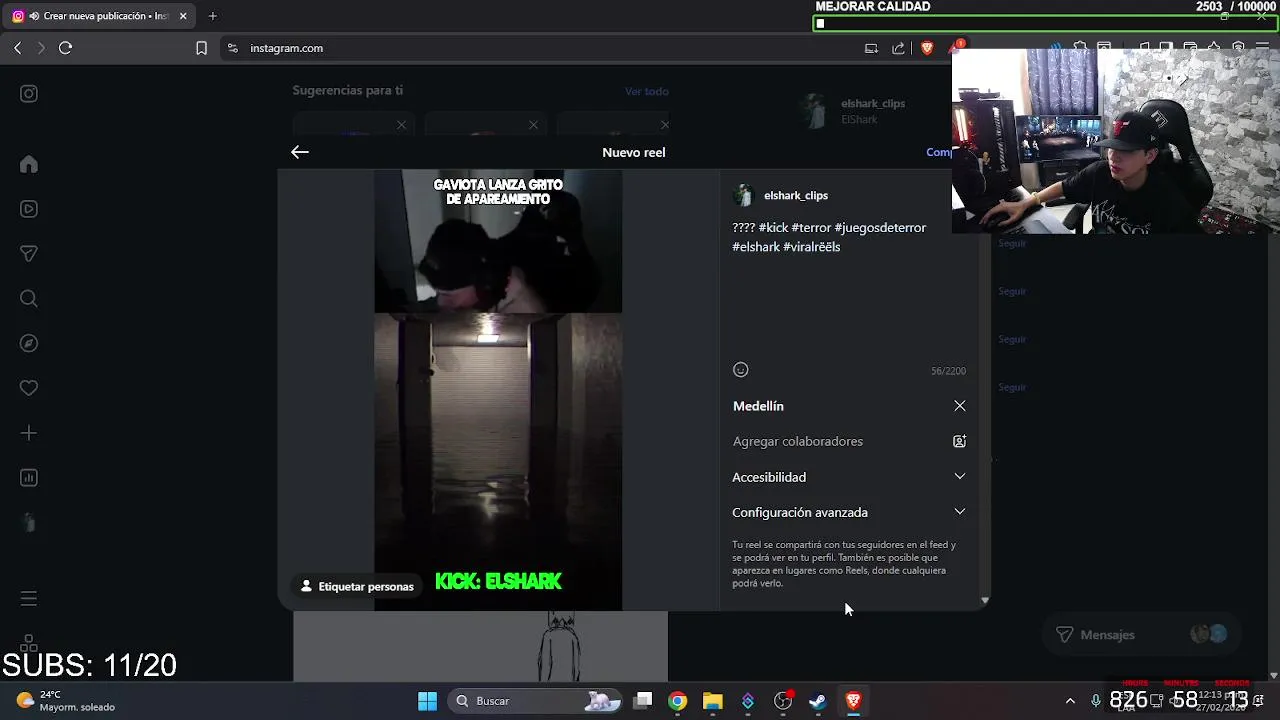Open direct messages paper-plane sidebar icon
Viewport: 1280px width, 720px height.
coord(29,254)
